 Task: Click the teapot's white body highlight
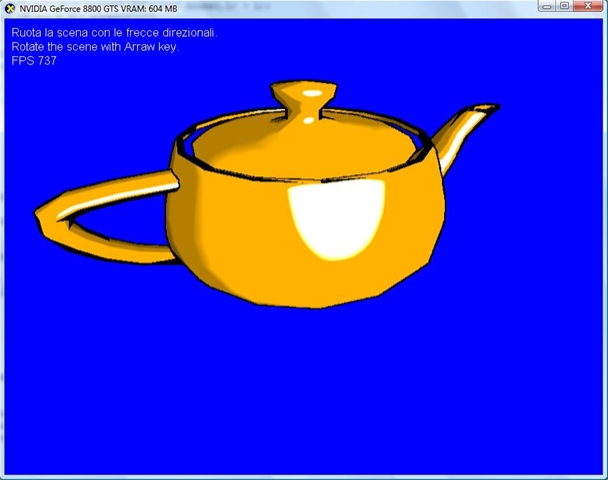336,219
